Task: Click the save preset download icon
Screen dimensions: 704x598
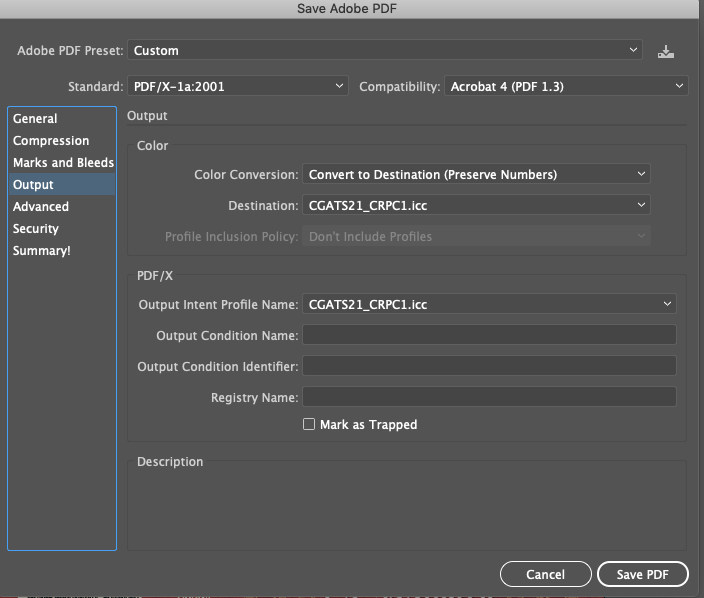Action: (666, 51)
